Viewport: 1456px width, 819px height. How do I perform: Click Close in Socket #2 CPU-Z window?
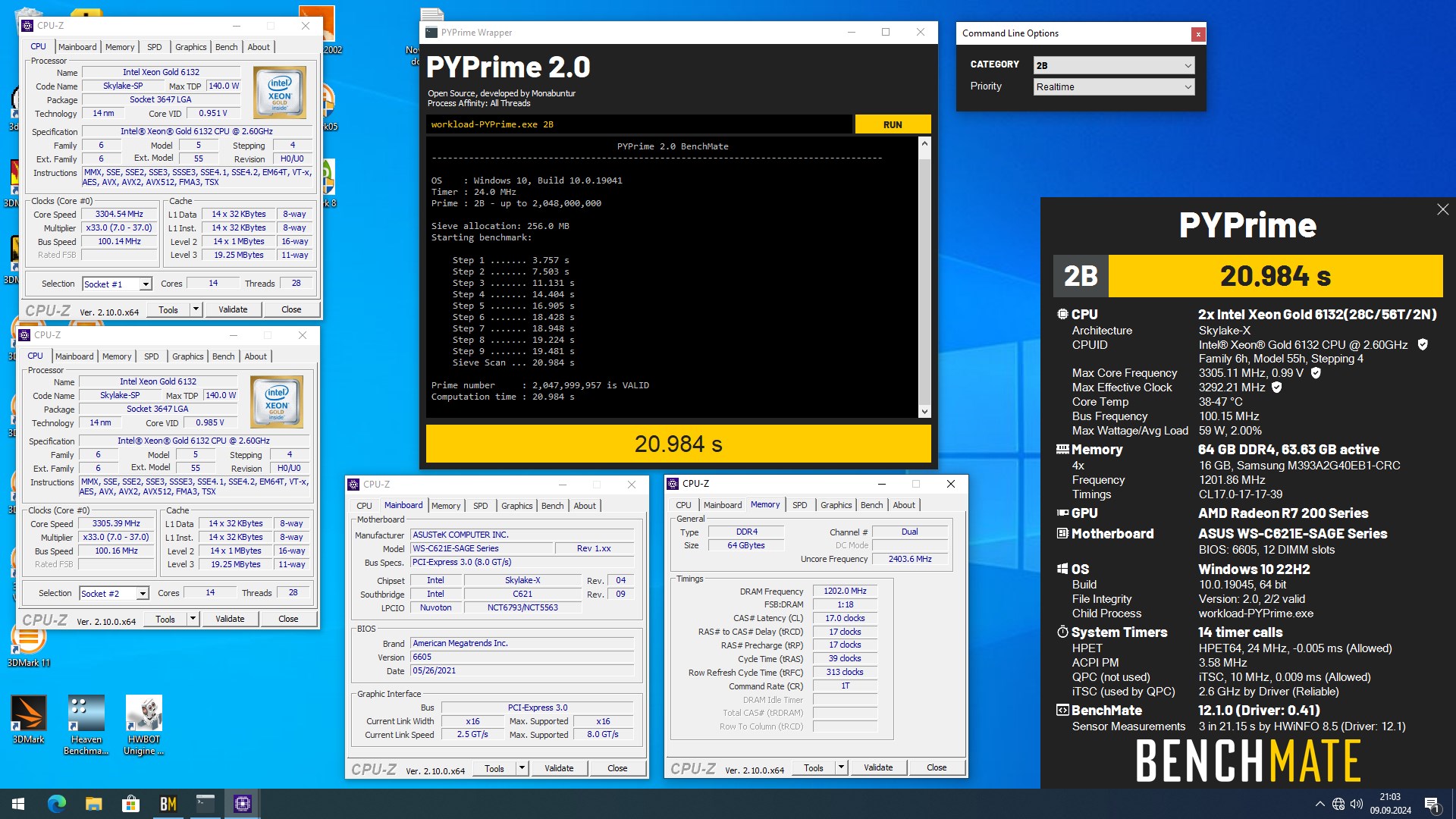click(288, 619)
